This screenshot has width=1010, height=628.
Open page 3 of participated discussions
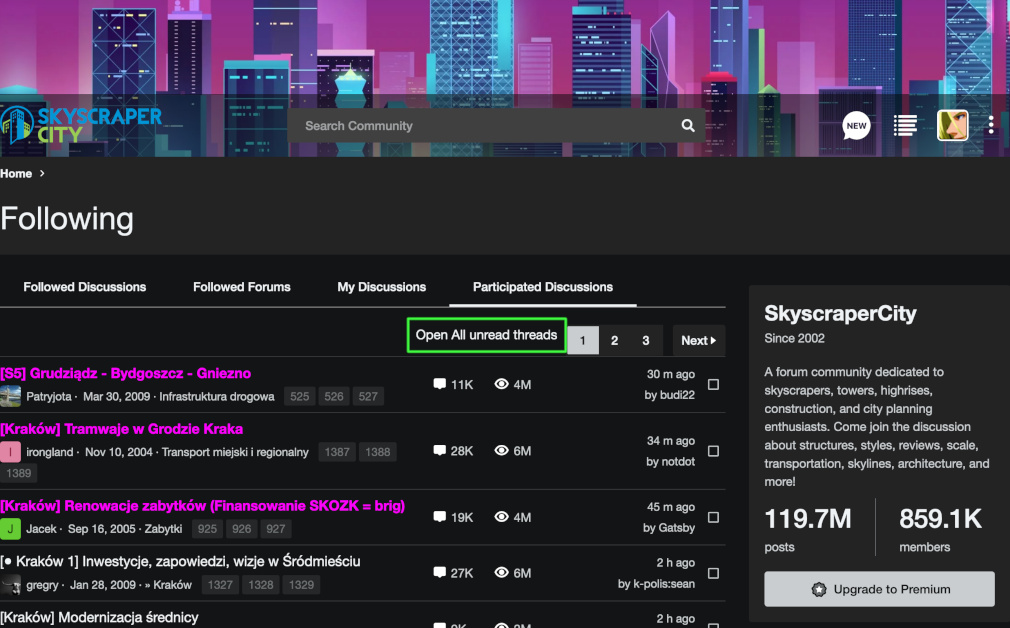click(x=647, y=340)
